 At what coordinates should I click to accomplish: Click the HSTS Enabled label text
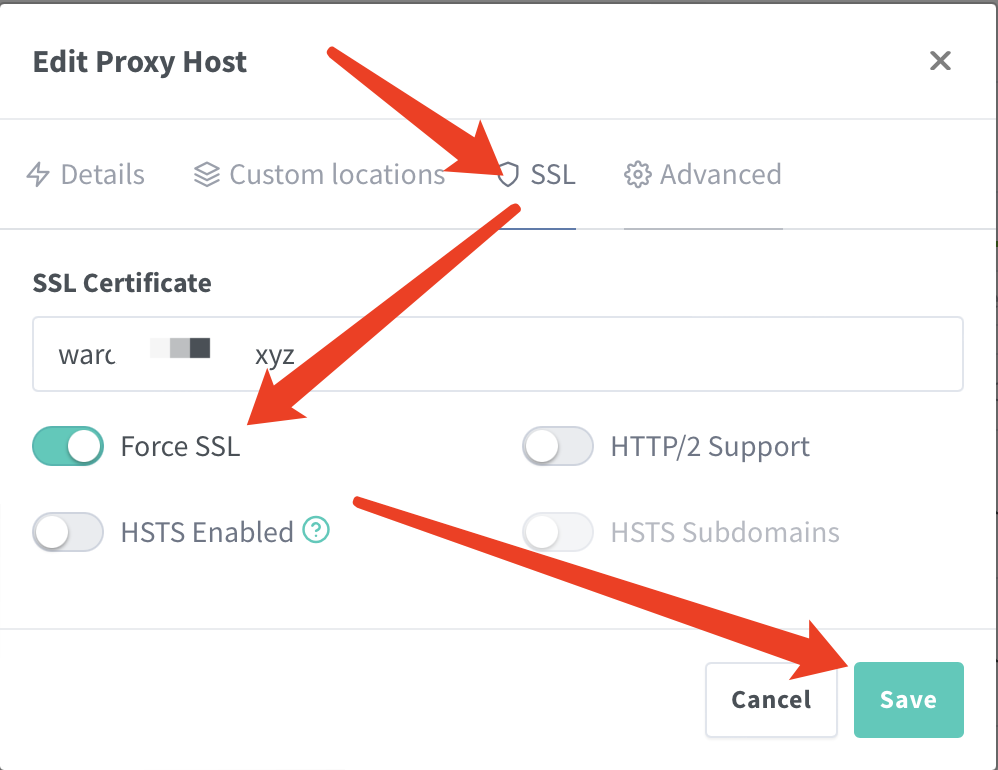(x=207, y=533)
